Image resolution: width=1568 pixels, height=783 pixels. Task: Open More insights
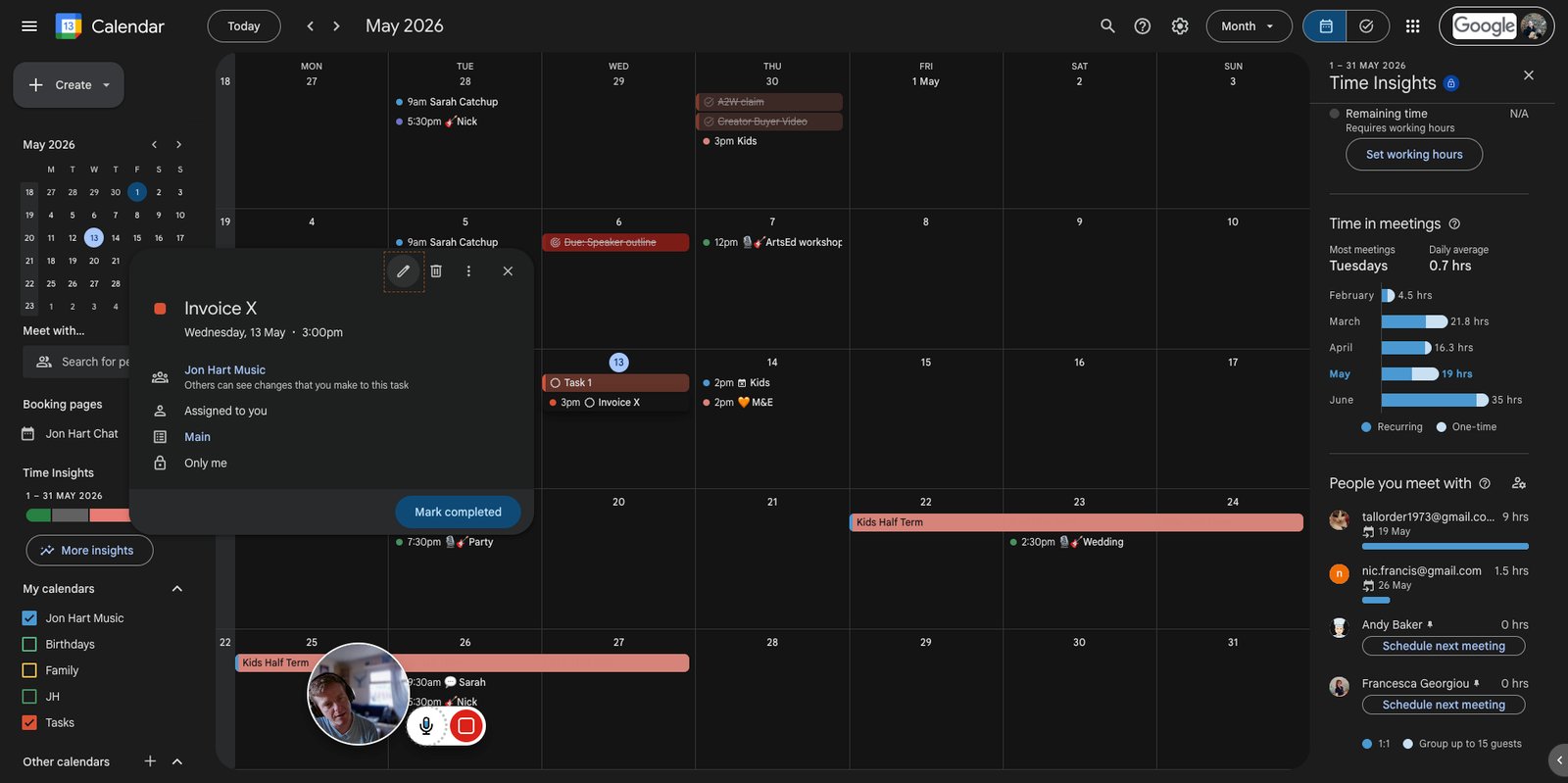pos(89,551)
